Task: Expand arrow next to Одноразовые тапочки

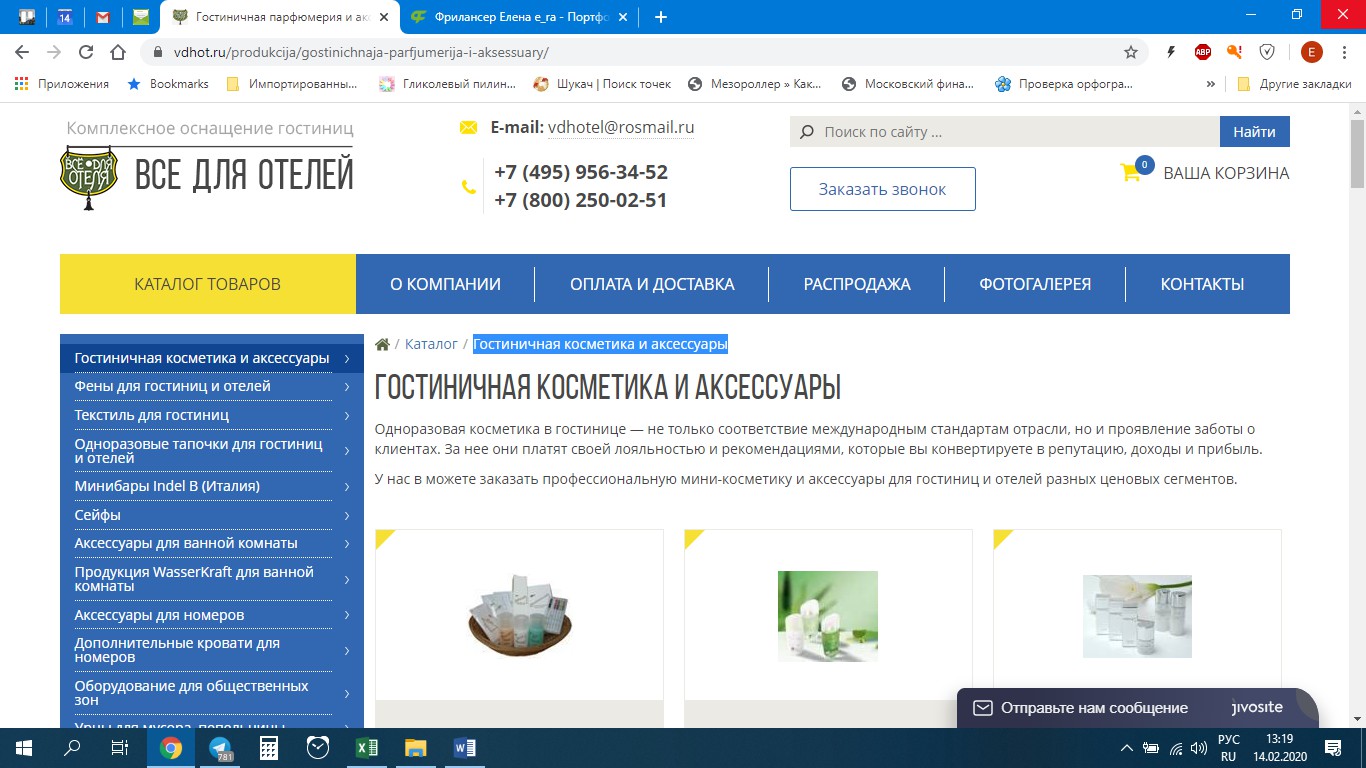Action: (x=346, y=451)
